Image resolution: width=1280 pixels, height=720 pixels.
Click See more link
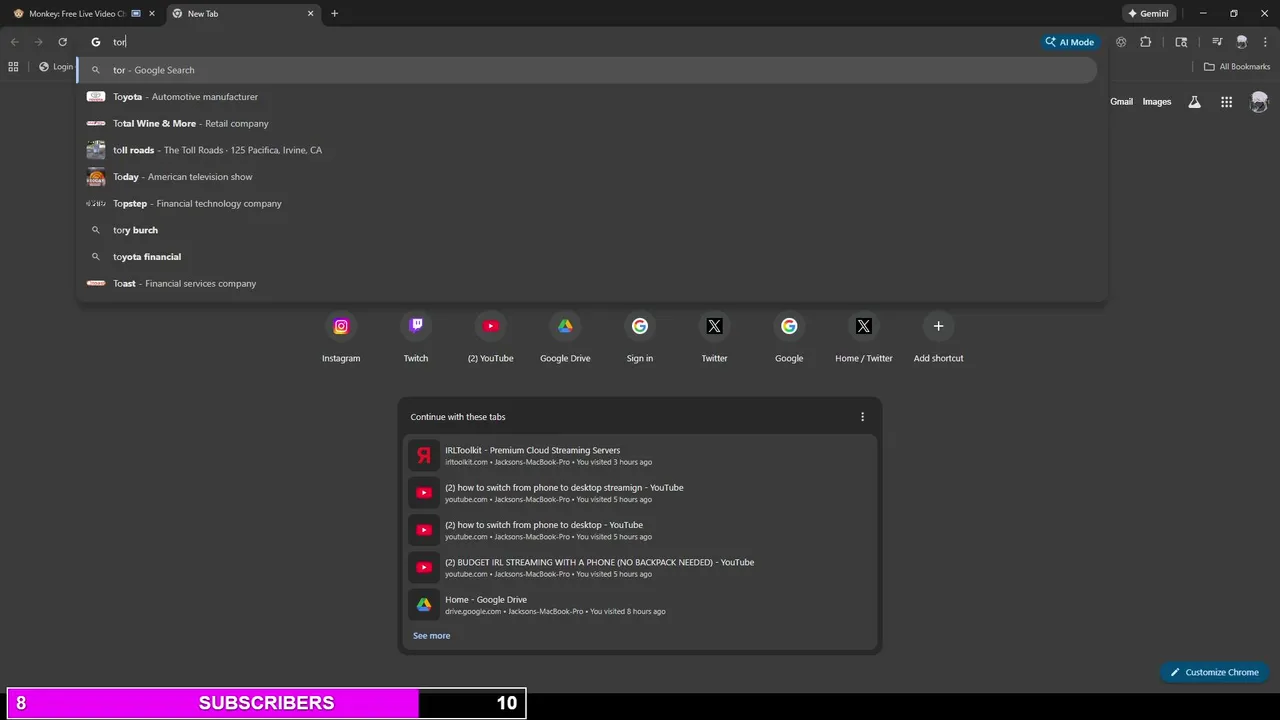point(432,636)
